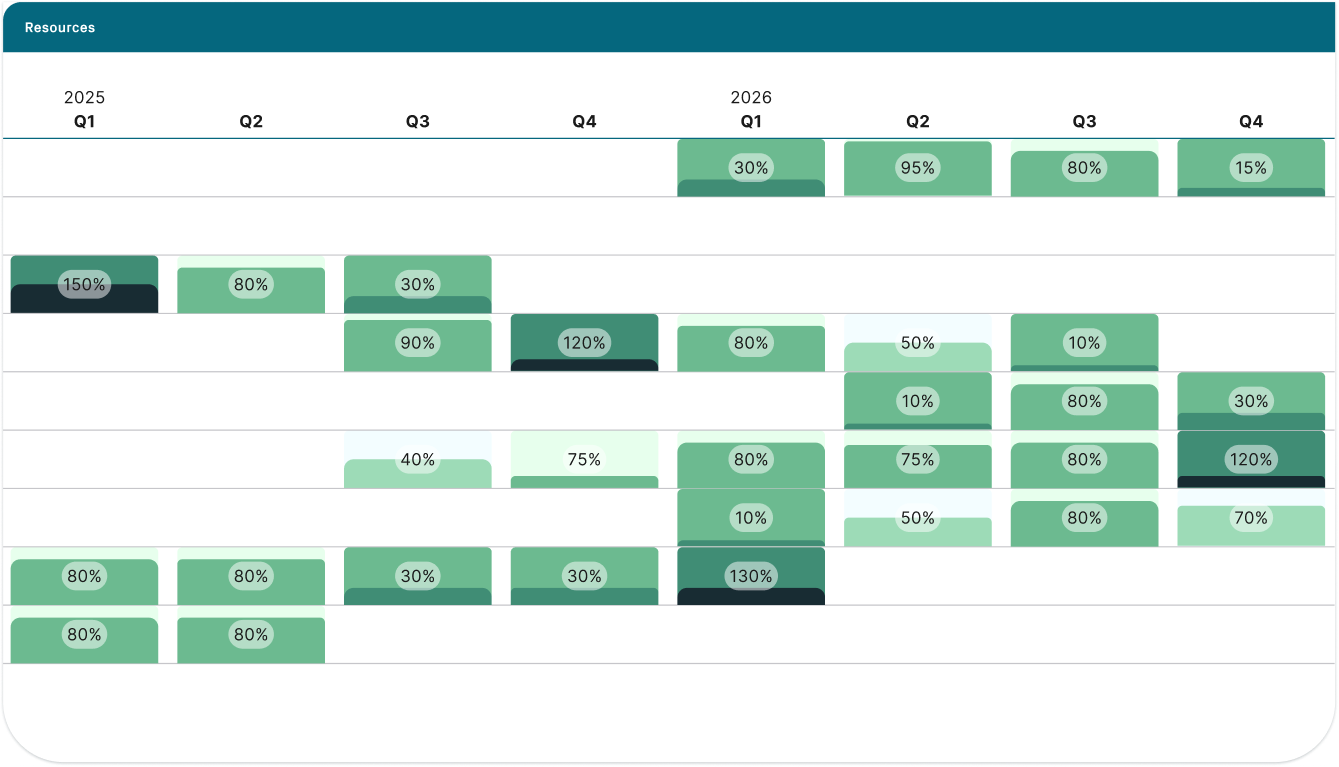Select the 95% allocation cell

click(x=918, y=168)
